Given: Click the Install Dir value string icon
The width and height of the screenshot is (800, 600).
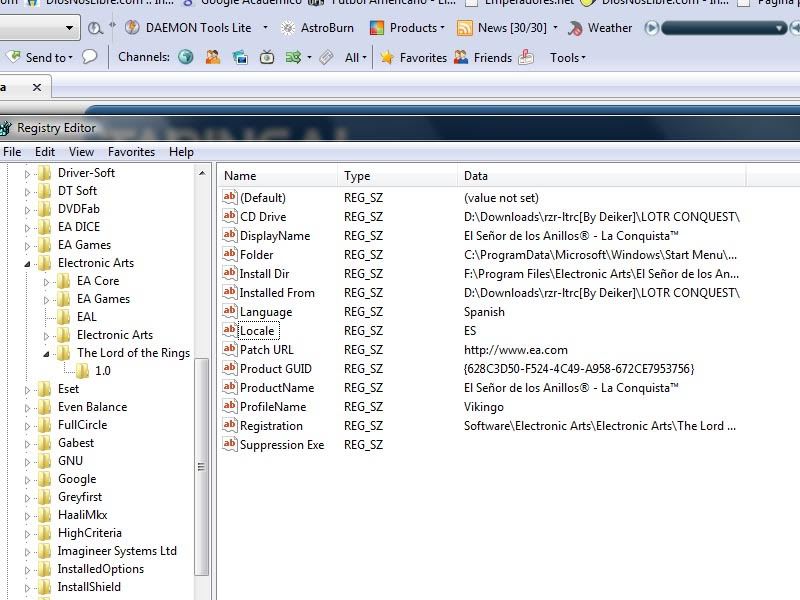Looking at the screenshot, I should 230,273.
